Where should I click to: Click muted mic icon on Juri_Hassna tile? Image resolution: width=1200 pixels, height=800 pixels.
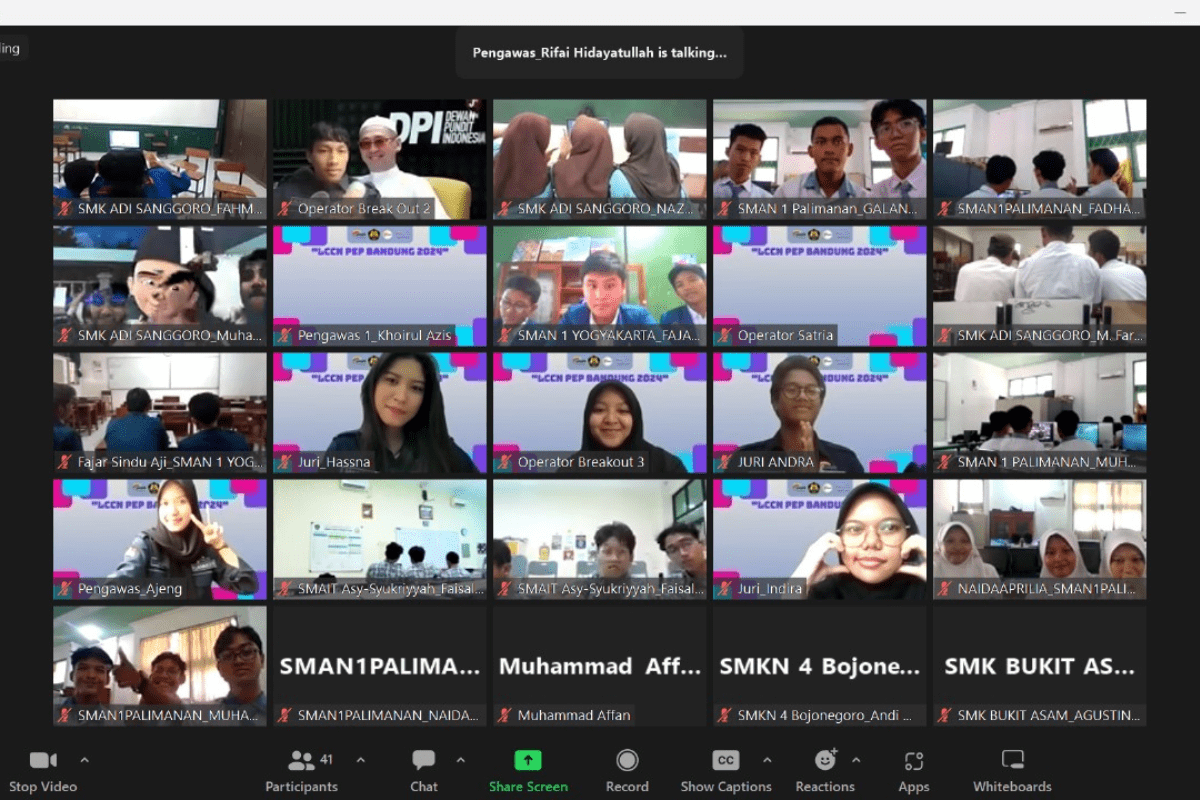click(285, 462)
